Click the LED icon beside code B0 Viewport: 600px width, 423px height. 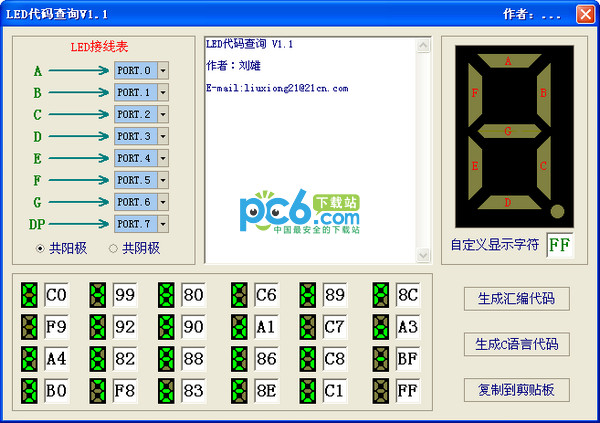(29, 391)
